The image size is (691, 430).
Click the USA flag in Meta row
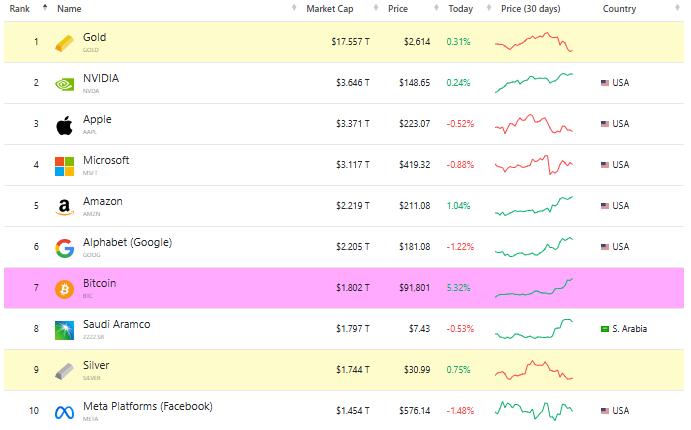[x=605, y=411]
